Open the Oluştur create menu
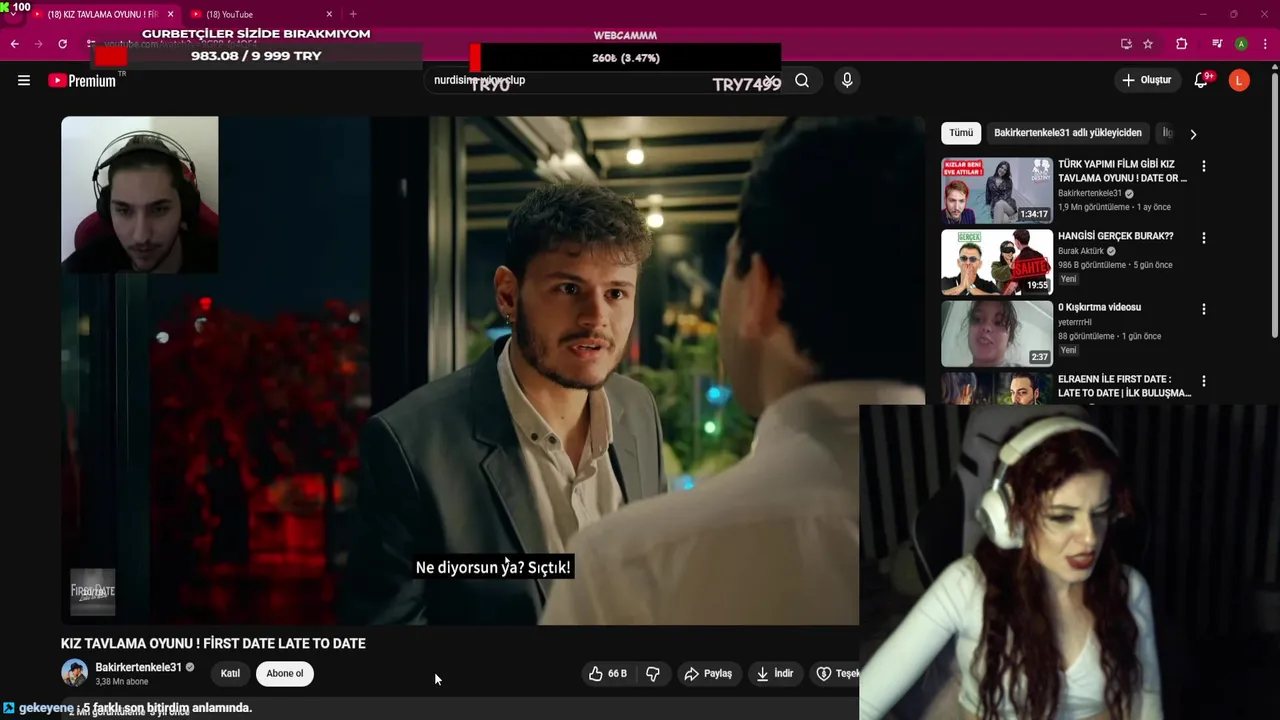Viewport: 1280px width, 720px height. [x=1146, y=80]
